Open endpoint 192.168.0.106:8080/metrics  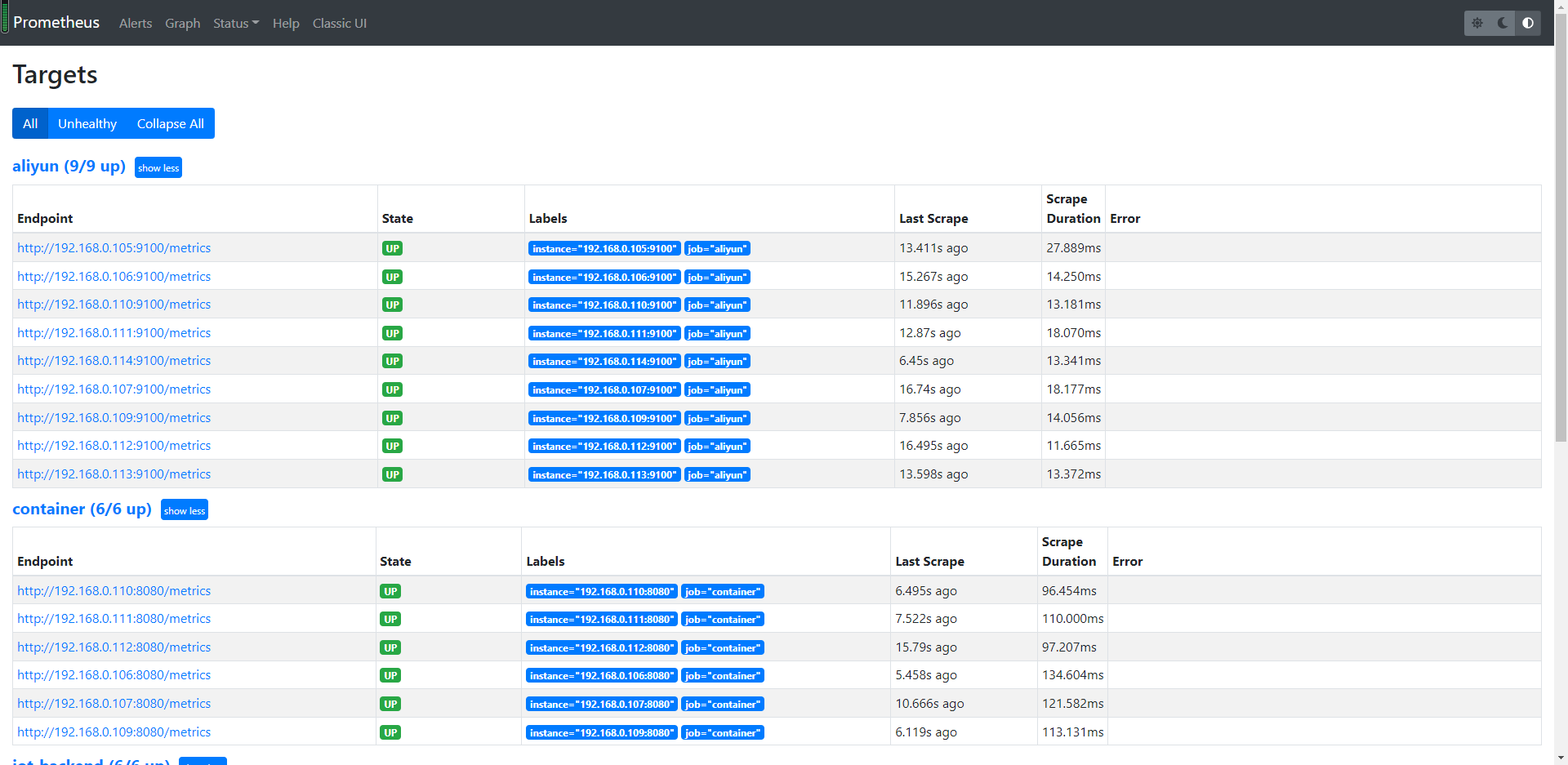(x=114, y=675)
